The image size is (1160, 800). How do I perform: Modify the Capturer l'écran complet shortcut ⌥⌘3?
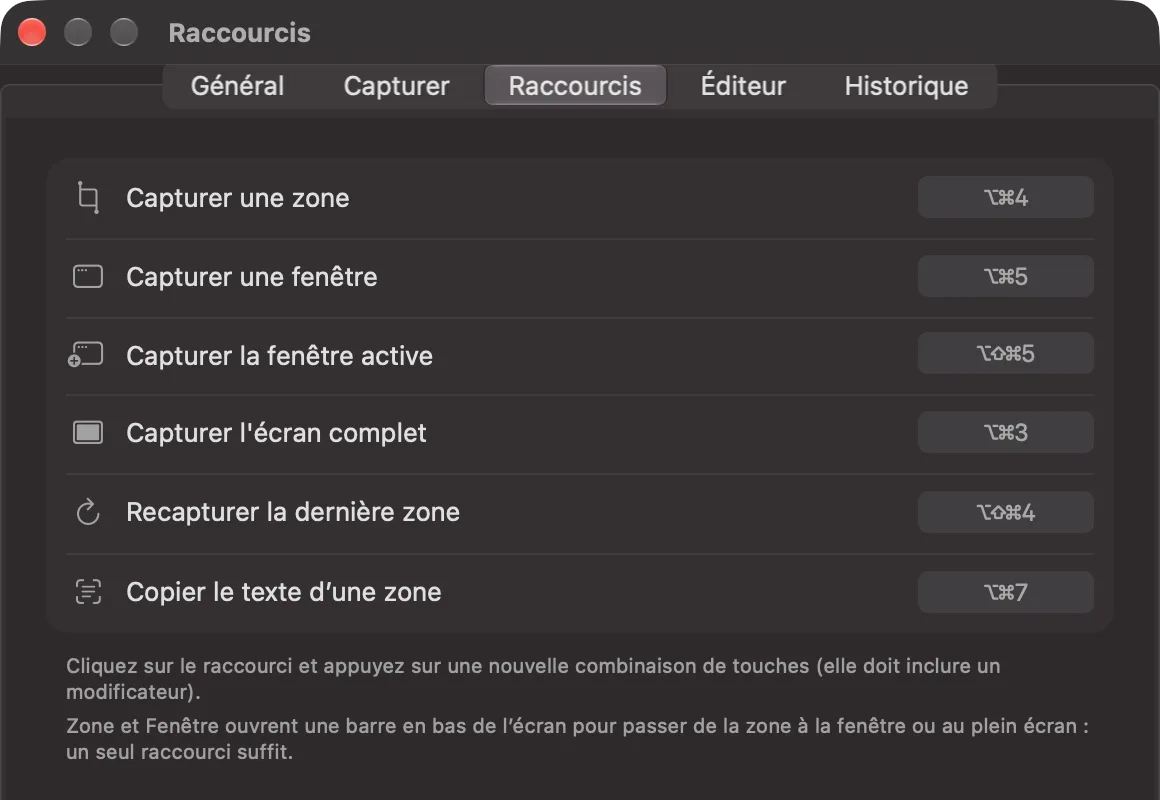(x=1005, y=432)
